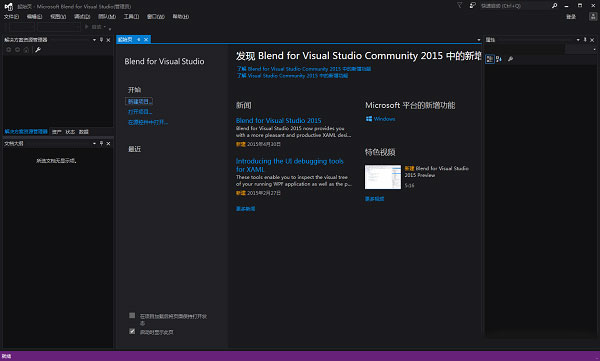The height and width of the screenshot is (361, 600).
Task: Pin the Start Page document tab
Action: [x=139, y=39]
